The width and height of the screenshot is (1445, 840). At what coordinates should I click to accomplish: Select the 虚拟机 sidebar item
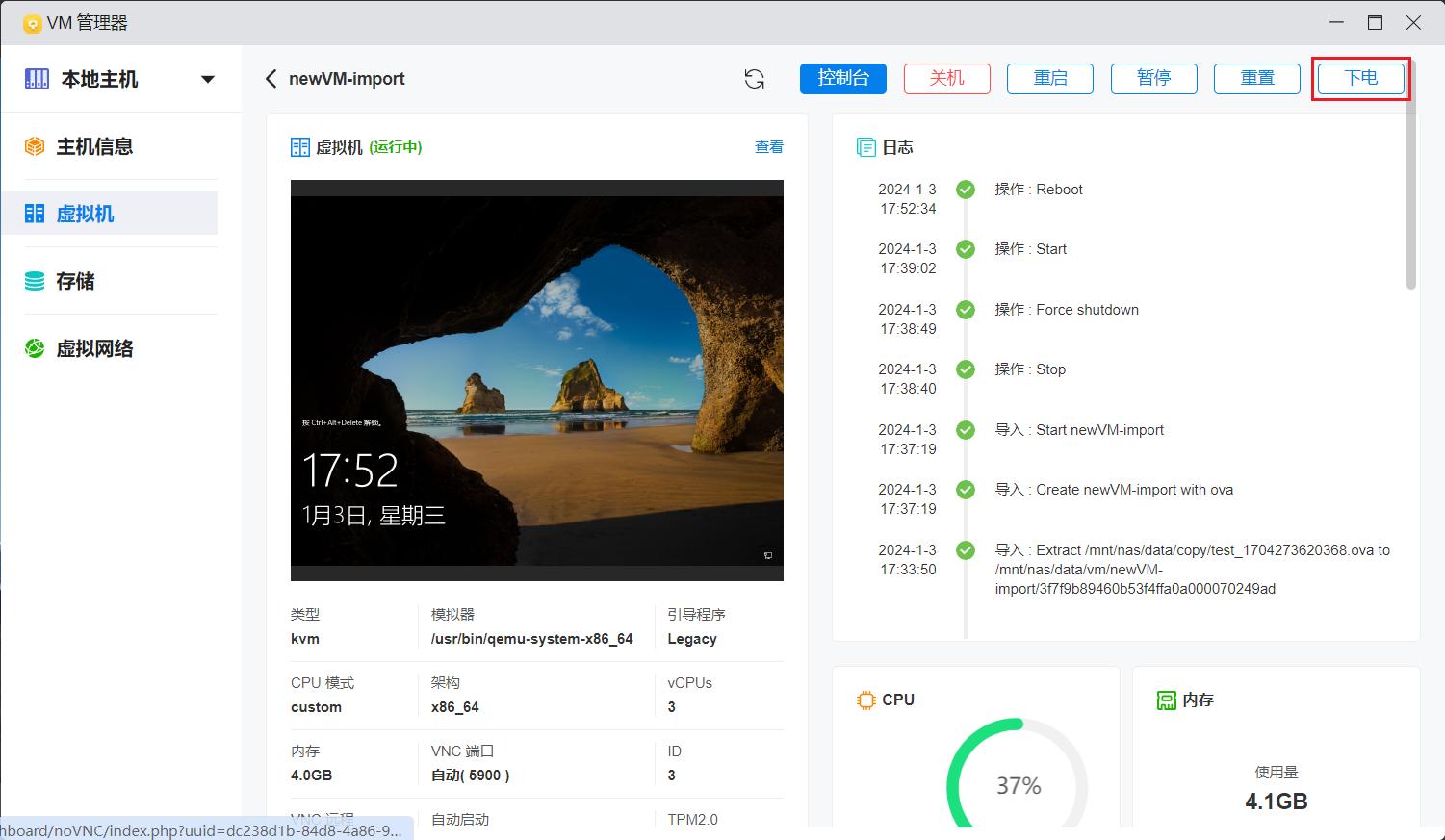click(x=109, y=214)
